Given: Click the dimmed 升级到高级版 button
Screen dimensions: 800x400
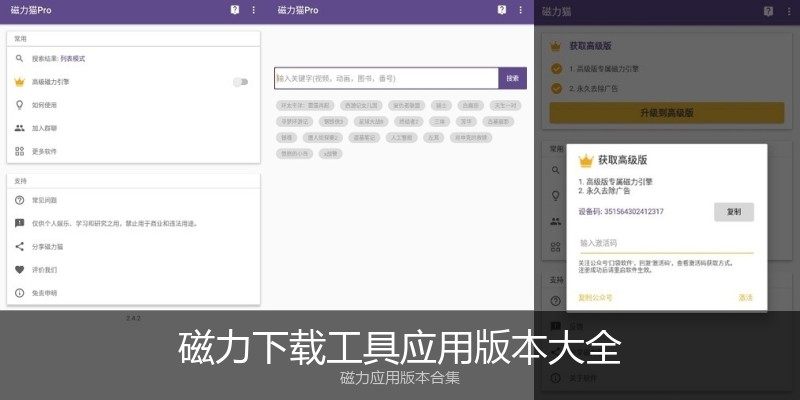Looking at the screenshot, I should 666,113.
